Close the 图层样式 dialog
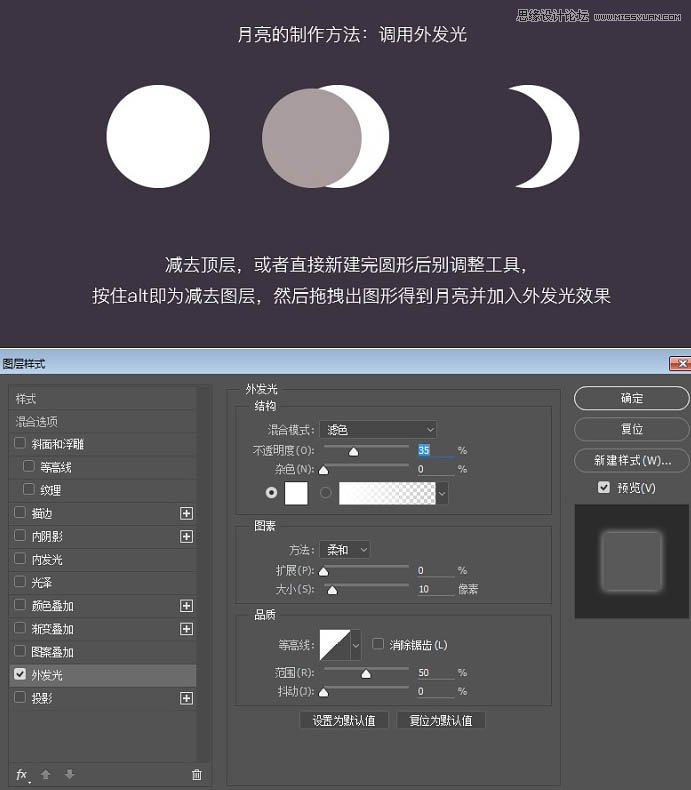 tap(680, 363)
